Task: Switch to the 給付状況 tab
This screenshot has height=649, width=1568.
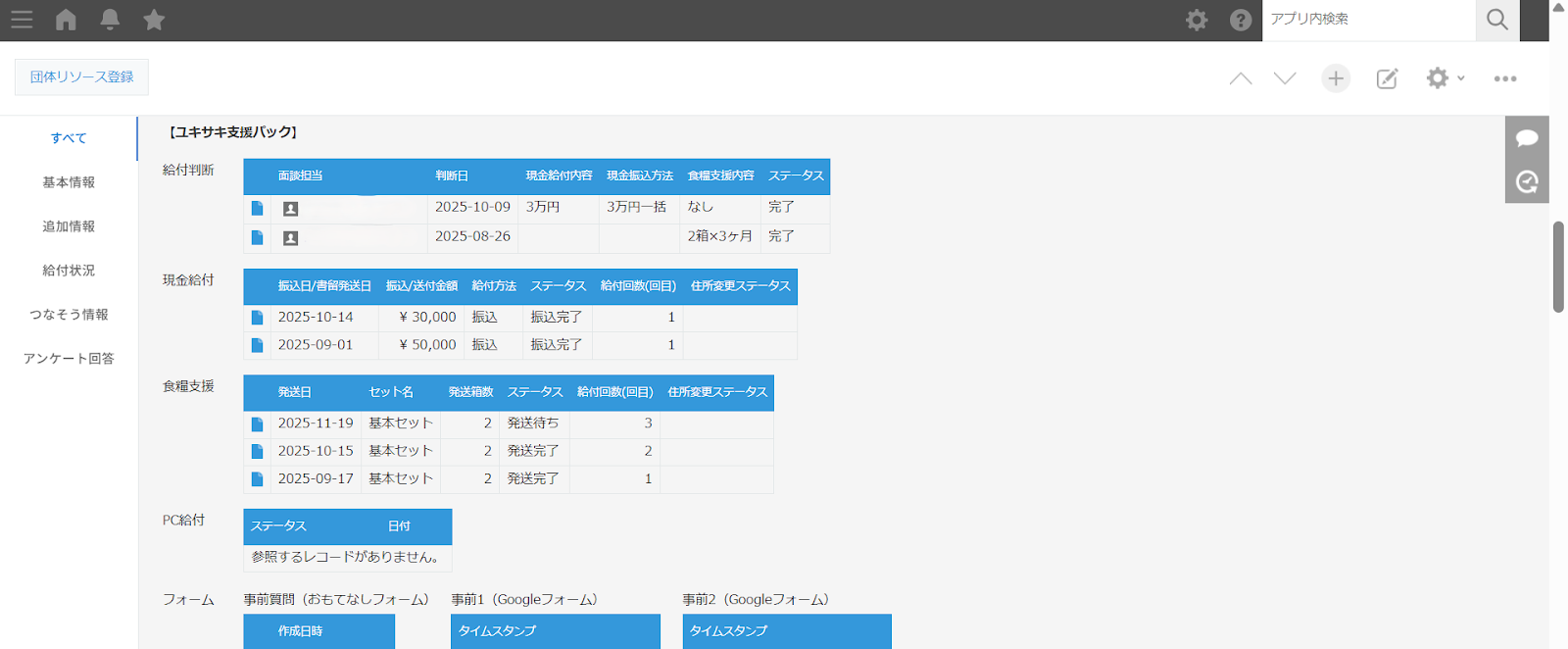Action: pos(69,271)
